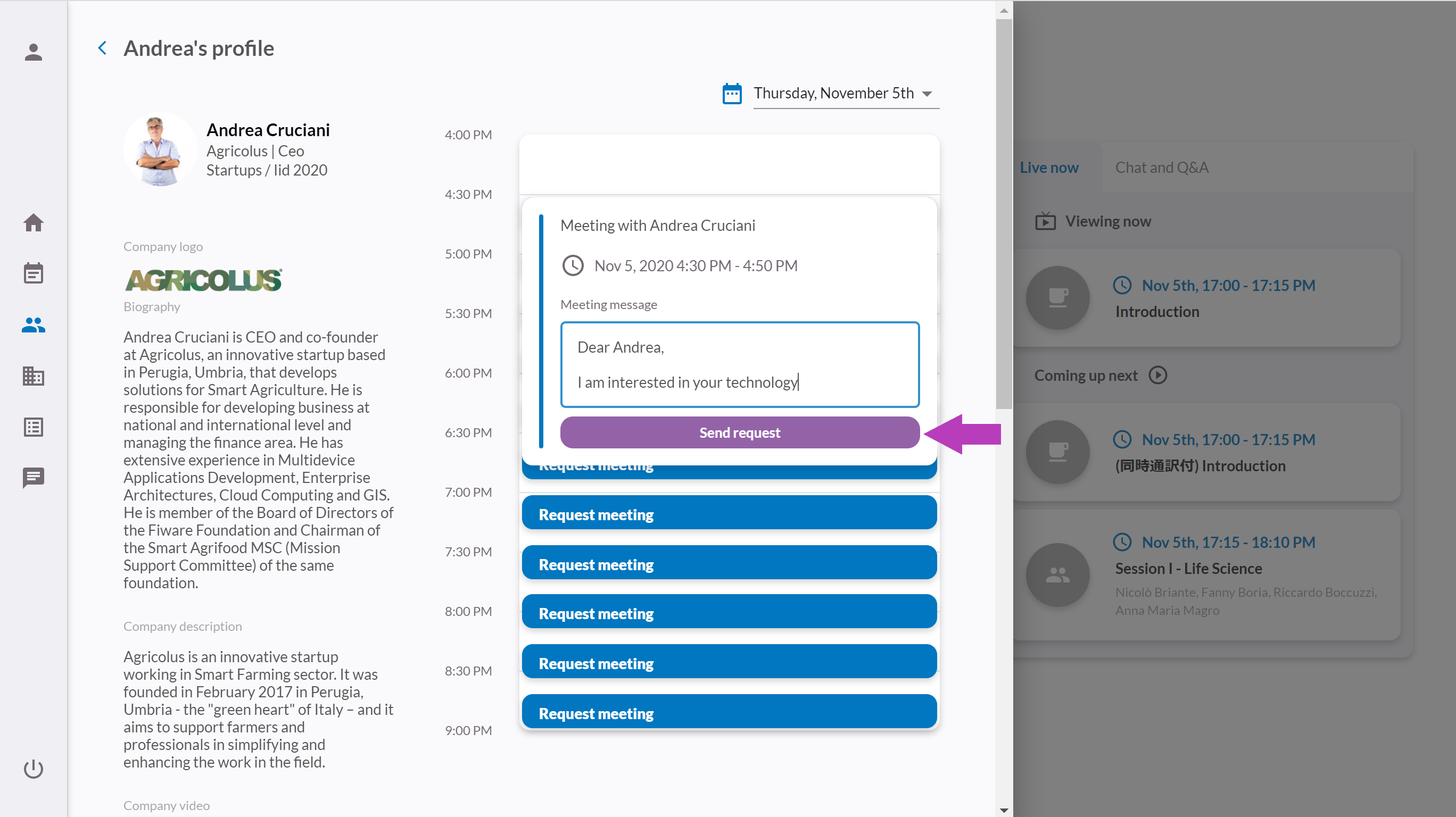Image resolution: width=1456 pixels, height=817 pixels.
Task: Switch to the Live now tab
Action: coord(1049,168)
